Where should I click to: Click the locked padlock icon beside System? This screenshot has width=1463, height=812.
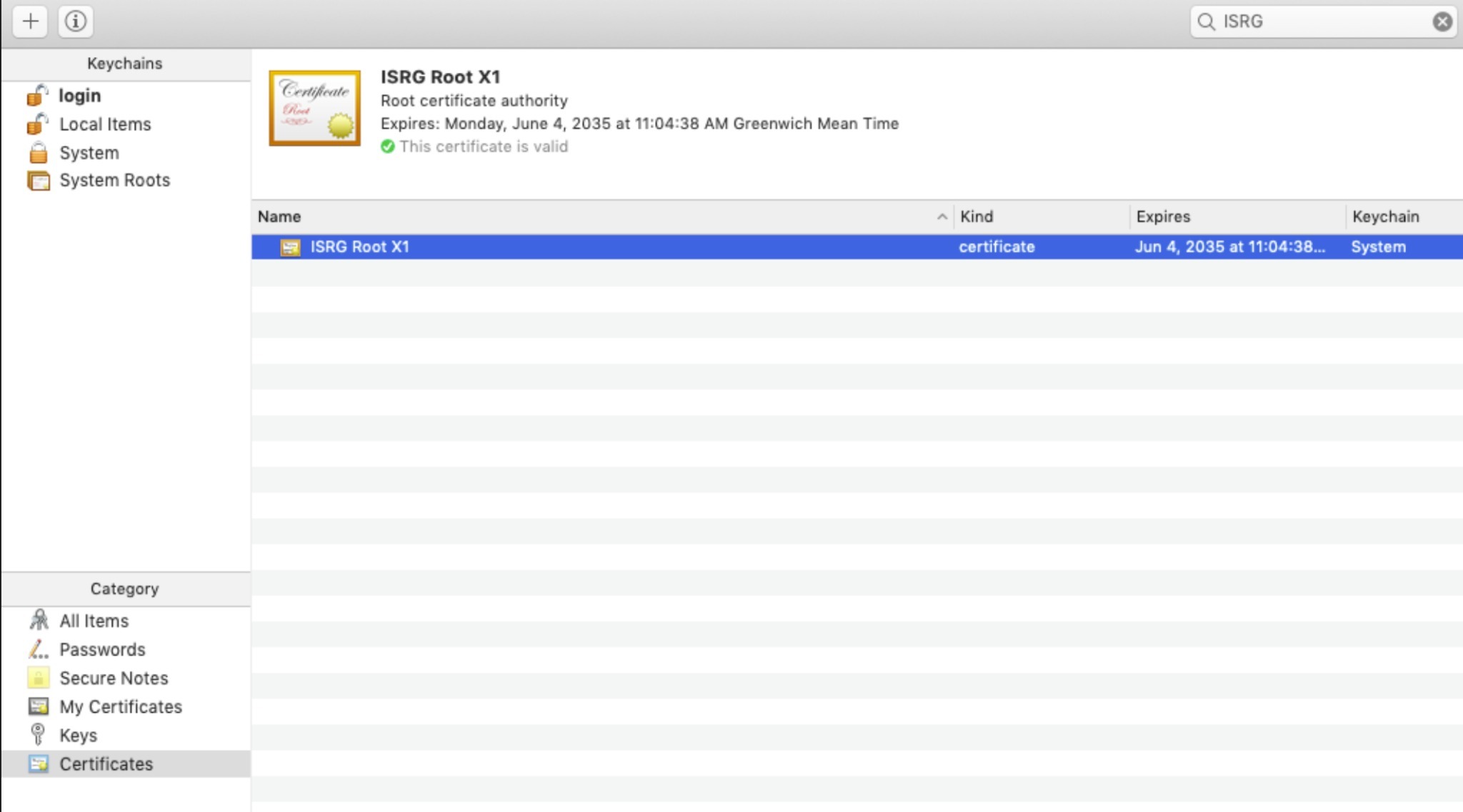(x=39, y=152)
